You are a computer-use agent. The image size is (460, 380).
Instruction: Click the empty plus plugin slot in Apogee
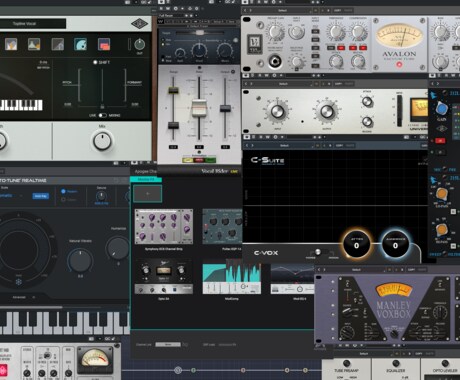pyautogui.click(x=147, y=194)
